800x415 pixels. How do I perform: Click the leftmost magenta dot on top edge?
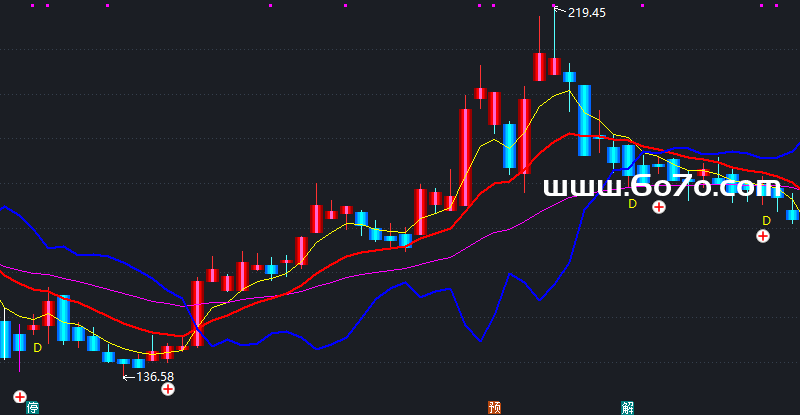click(x=31, y=6)
